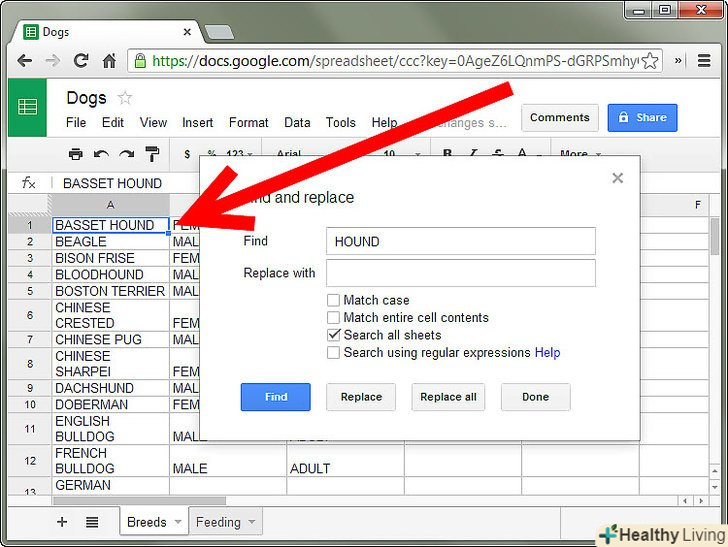Open regular expressions Help link

pos(547,352)
